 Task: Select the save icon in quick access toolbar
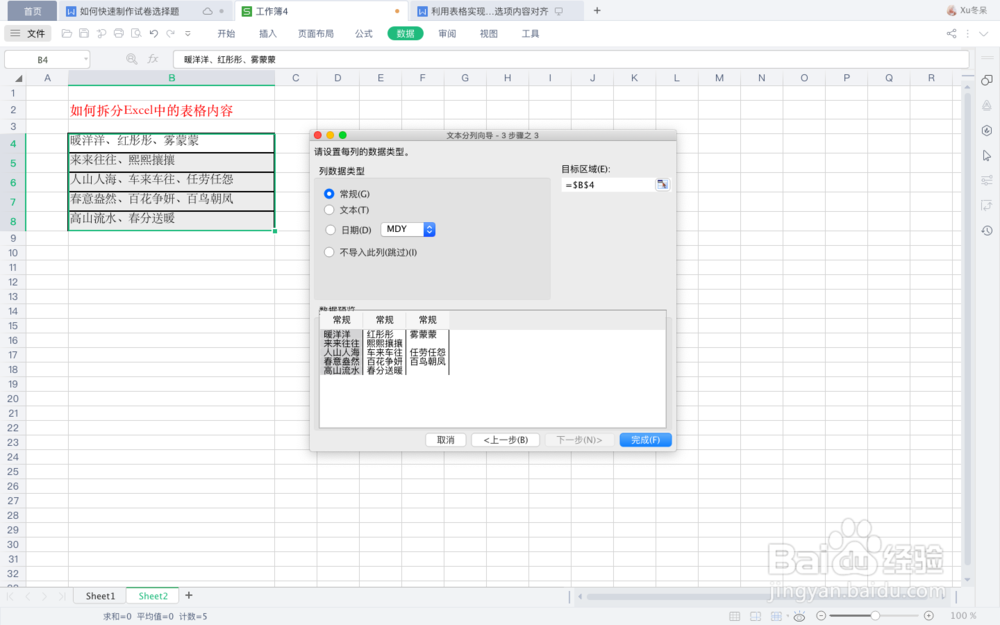[84, 32]
